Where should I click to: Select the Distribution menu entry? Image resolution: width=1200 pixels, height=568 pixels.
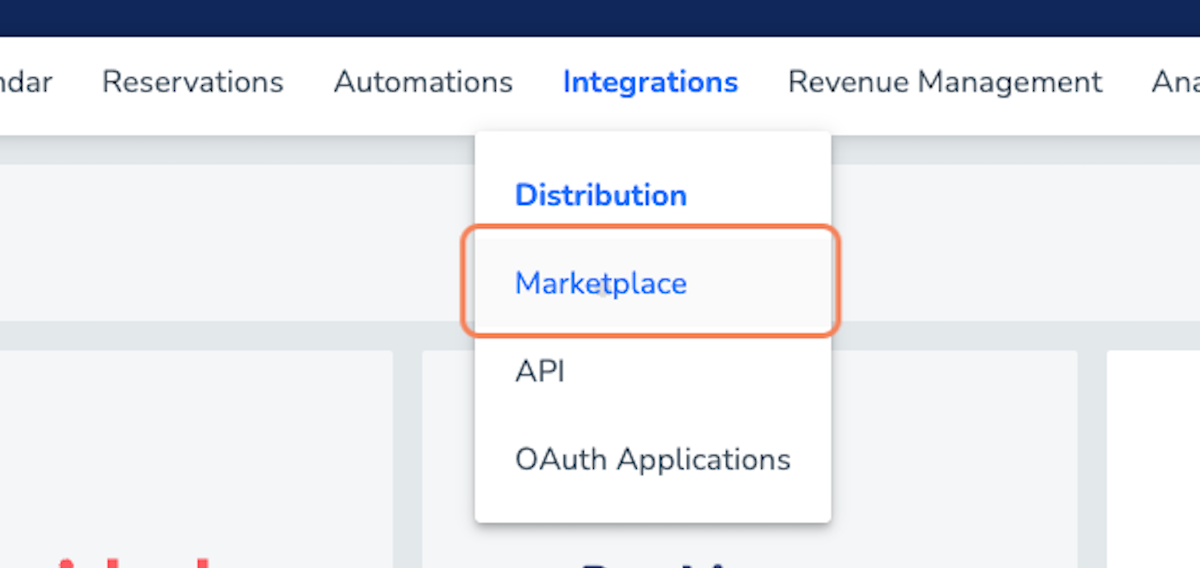point(600,195)
